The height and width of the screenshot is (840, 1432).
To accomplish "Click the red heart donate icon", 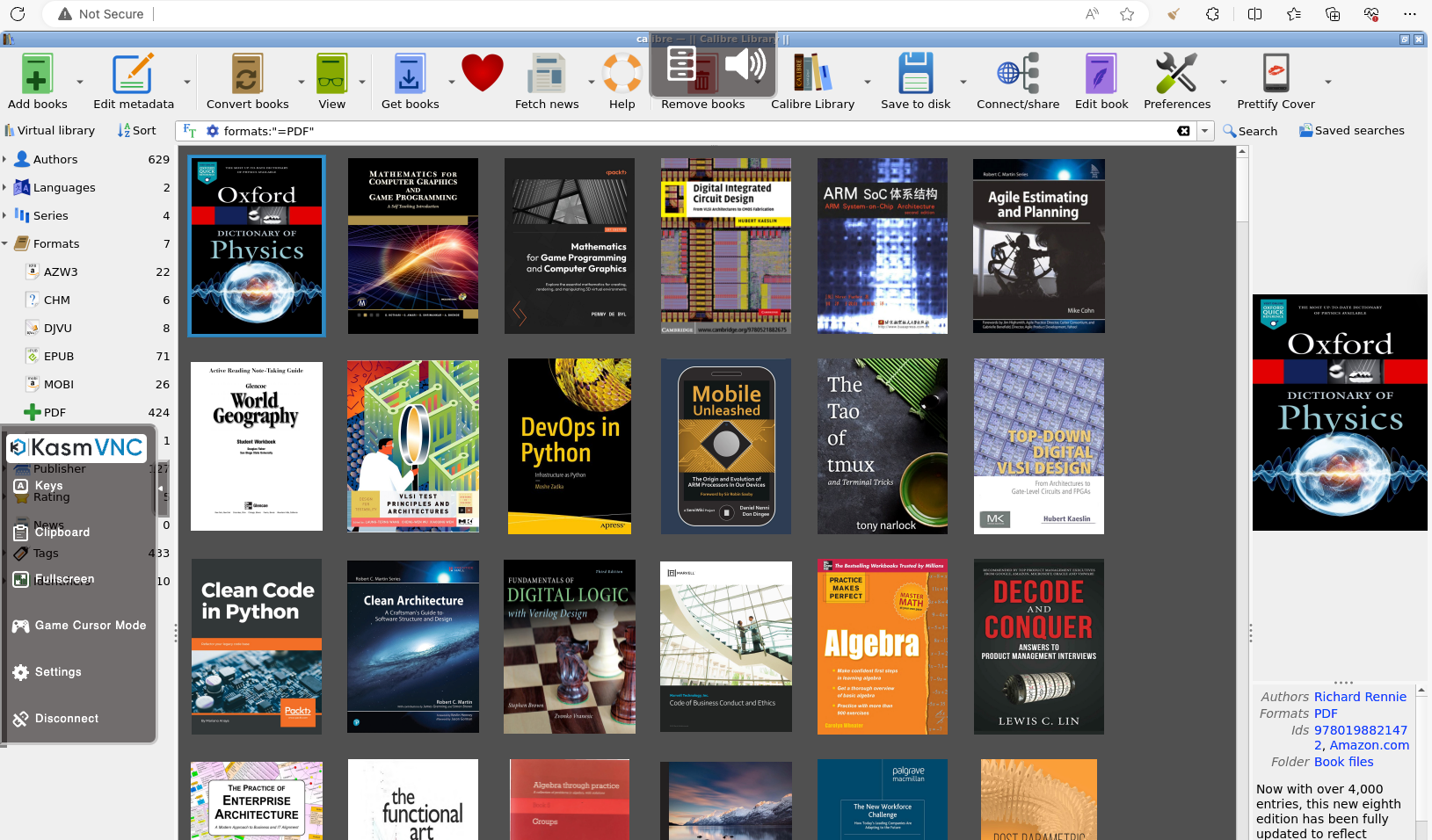I will point(483,73).
